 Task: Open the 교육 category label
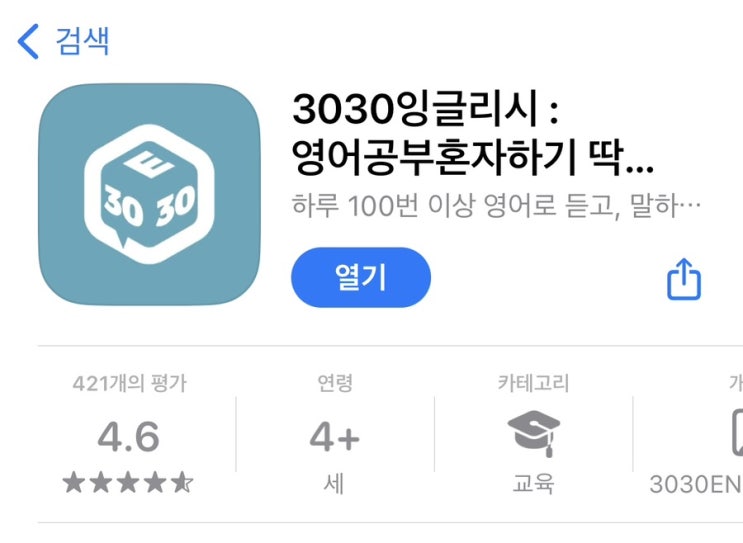(x=534, y=484)
